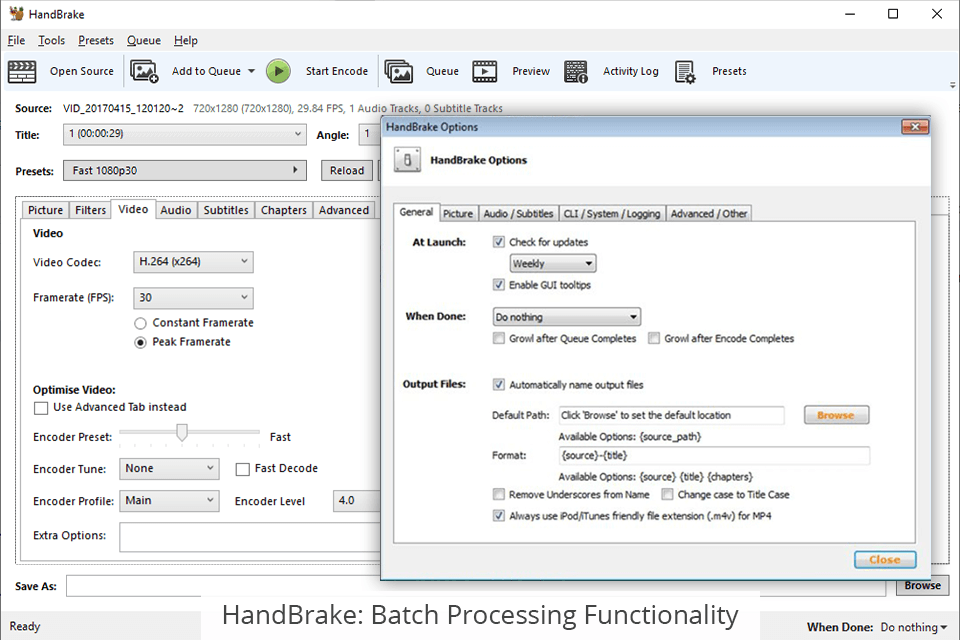Click the Preview film-frame icon
This screenshot has height=640, width=960.
click(x=484, y=71)
